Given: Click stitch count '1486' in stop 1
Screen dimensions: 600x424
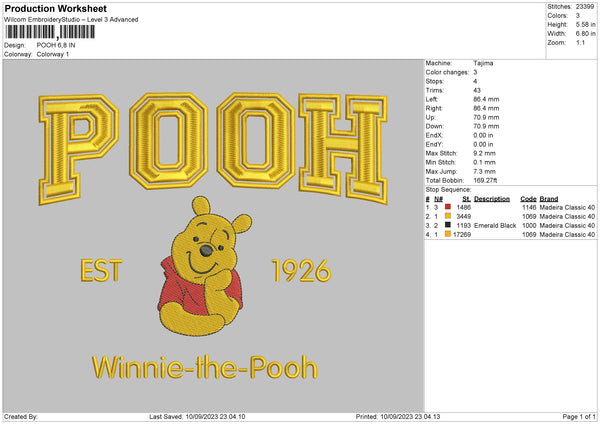Looking at the screenshot, I should [x=463, y=207].
